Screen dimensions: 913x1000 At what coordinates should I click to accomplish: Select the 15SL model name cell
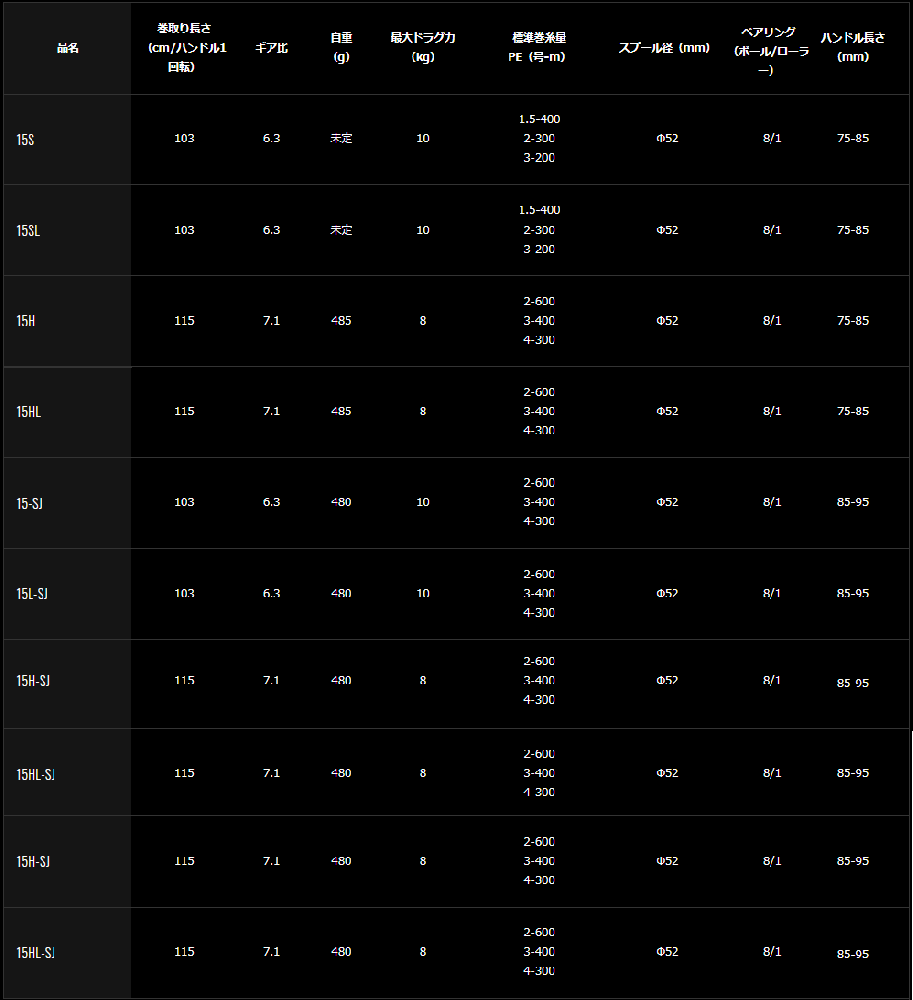pos(68,230)
